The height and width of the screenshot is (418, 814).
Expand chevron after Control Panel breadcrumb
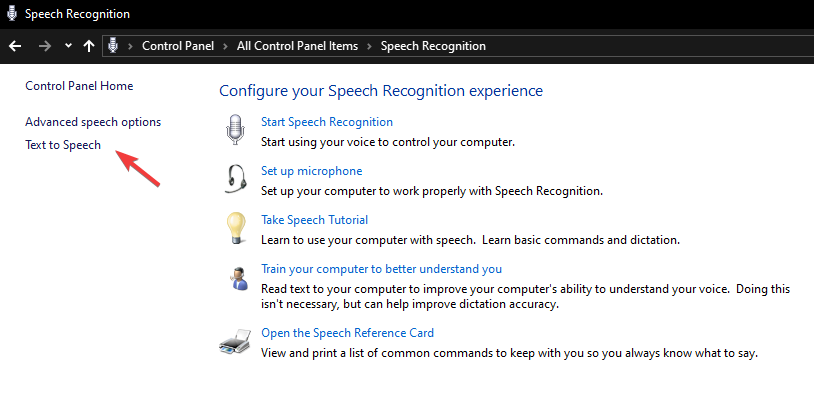225,46
